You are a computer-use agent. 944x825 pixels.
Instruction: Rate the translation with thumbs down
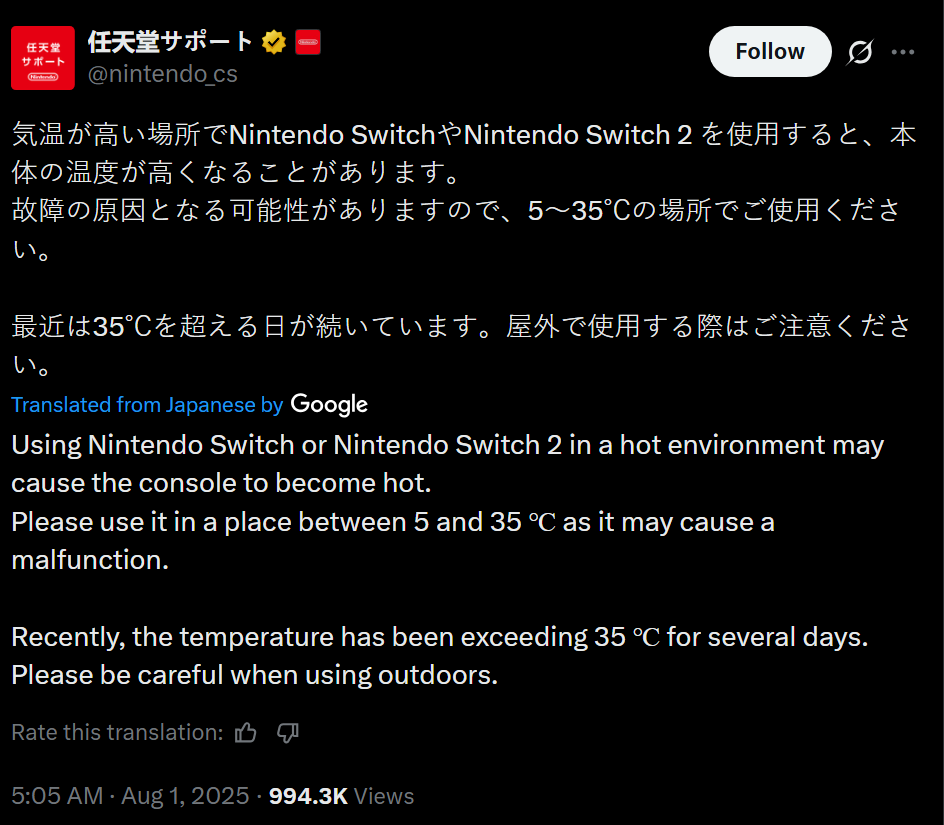click(x=288, y=733)
